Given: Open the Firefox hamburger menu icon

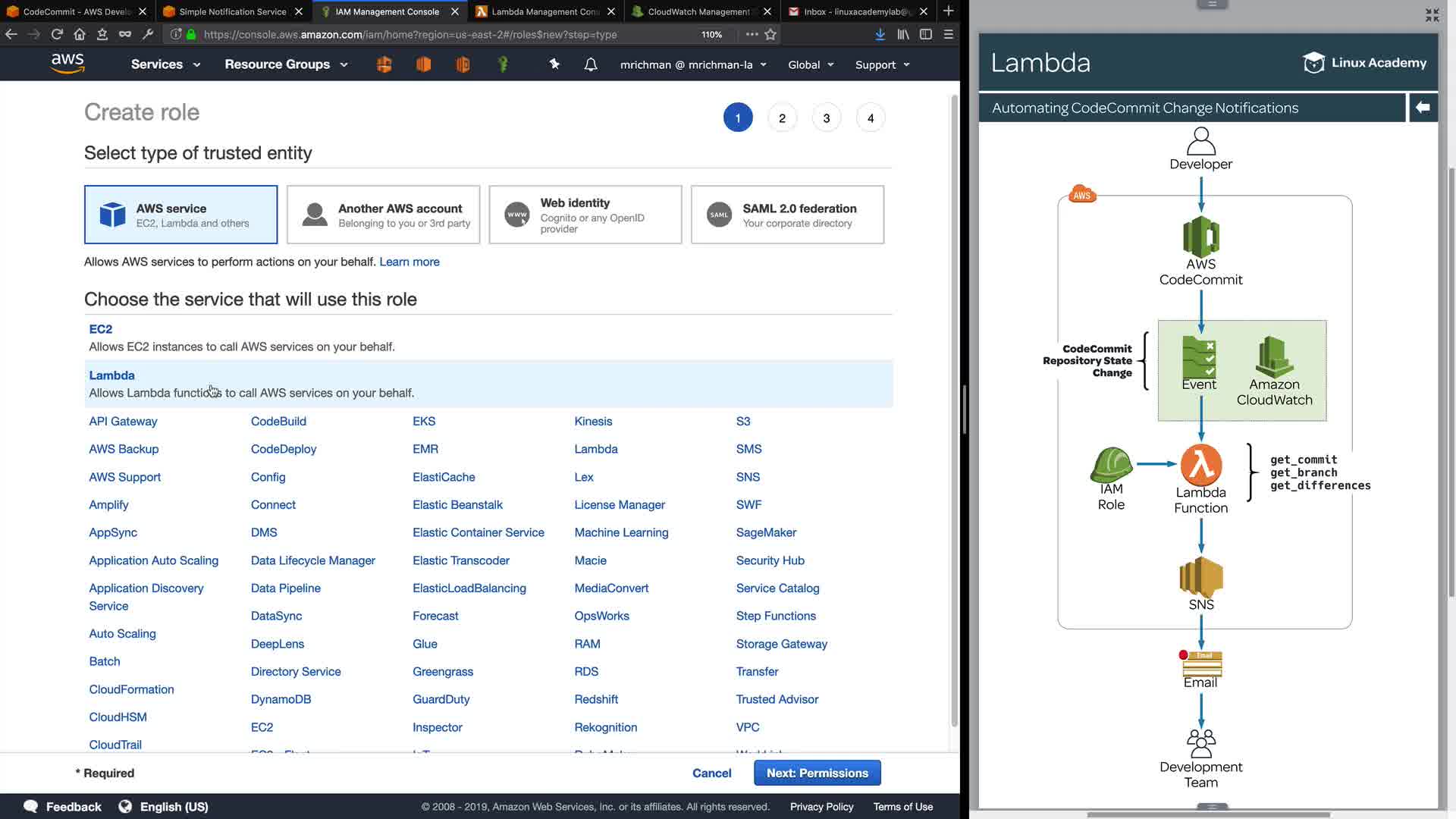Looking at the screenshot, I should (948, 34).
